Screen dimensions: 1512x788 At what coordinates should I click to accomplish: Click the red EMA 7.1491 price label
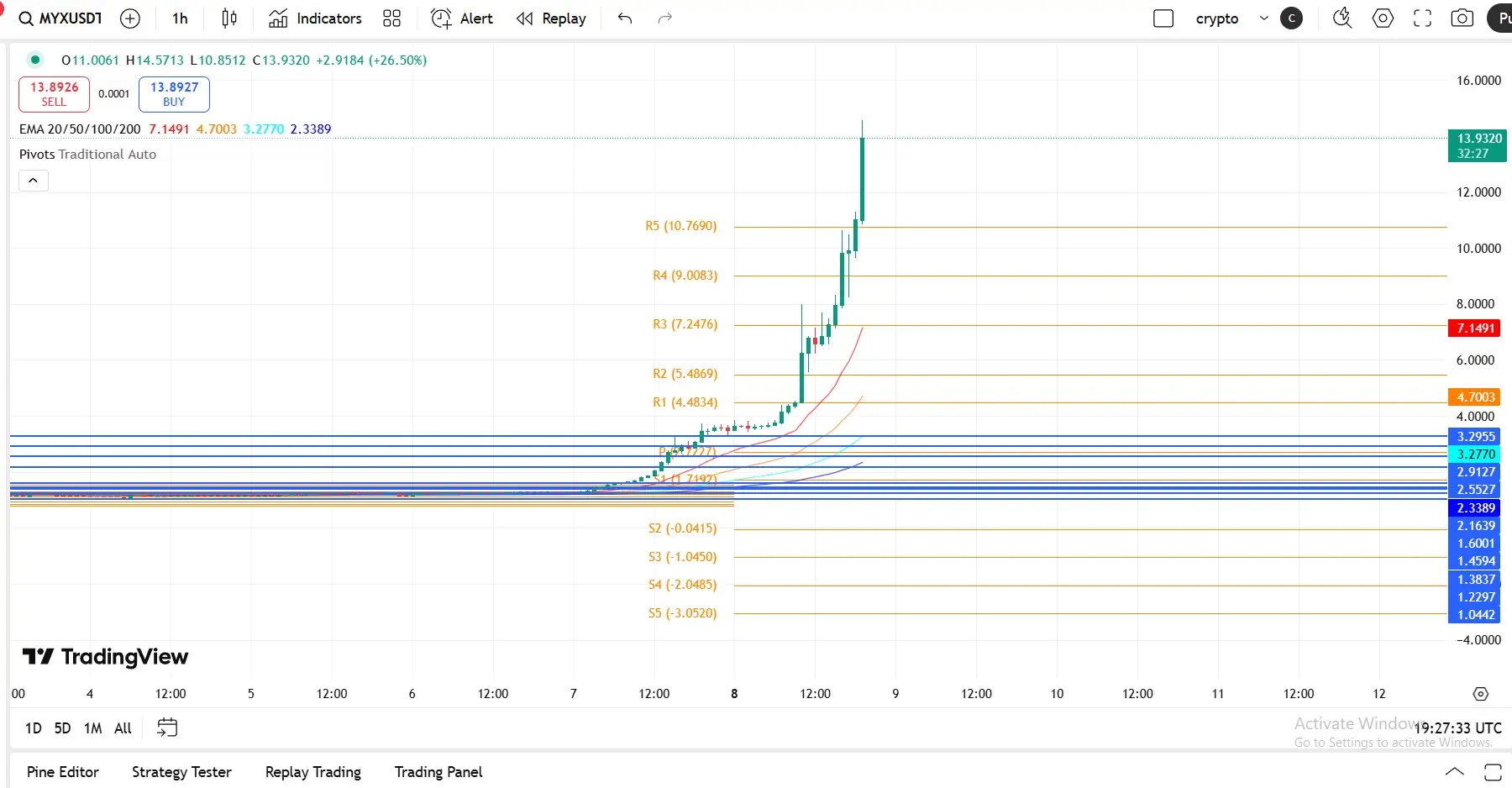(1475, 328)
